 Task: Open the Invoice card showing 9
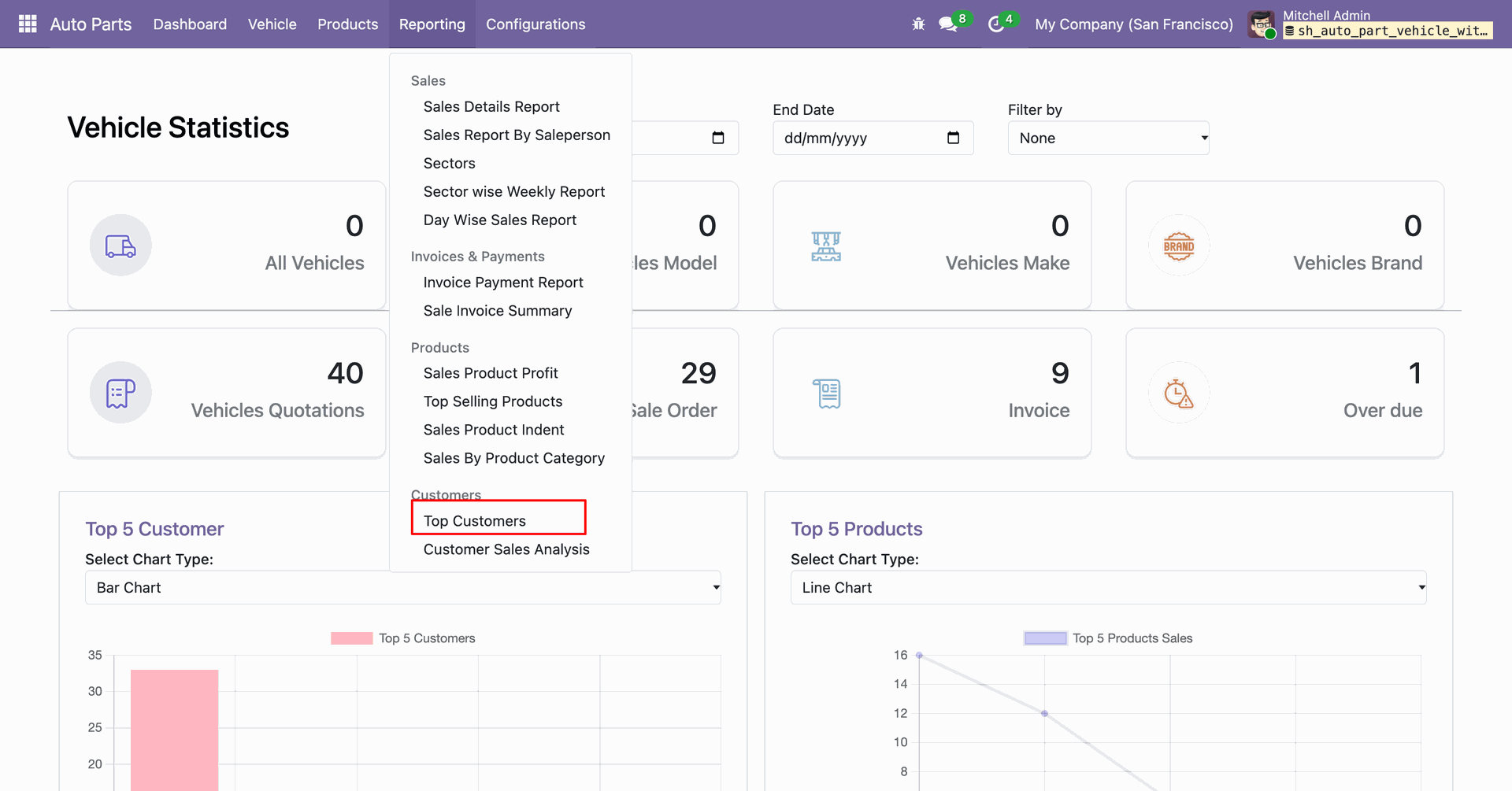coord(932,393)
